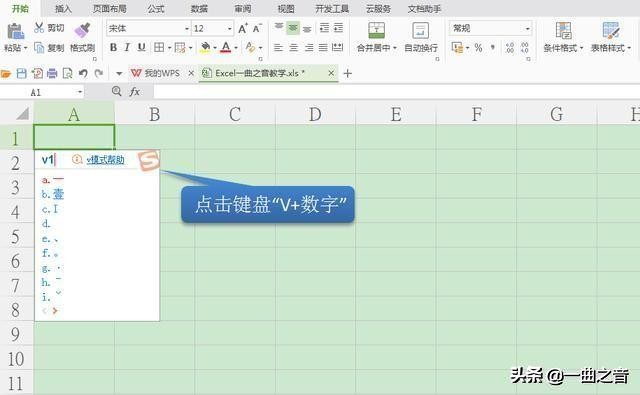Toggle underline formatting
The image size is (640, 395).
(141, 48)
